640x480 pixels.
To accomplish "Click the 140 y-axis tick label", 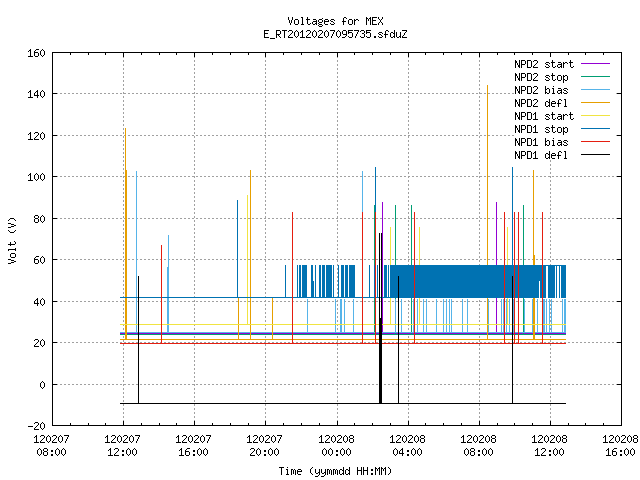I will pyautogui.click(x=36, y=94).
